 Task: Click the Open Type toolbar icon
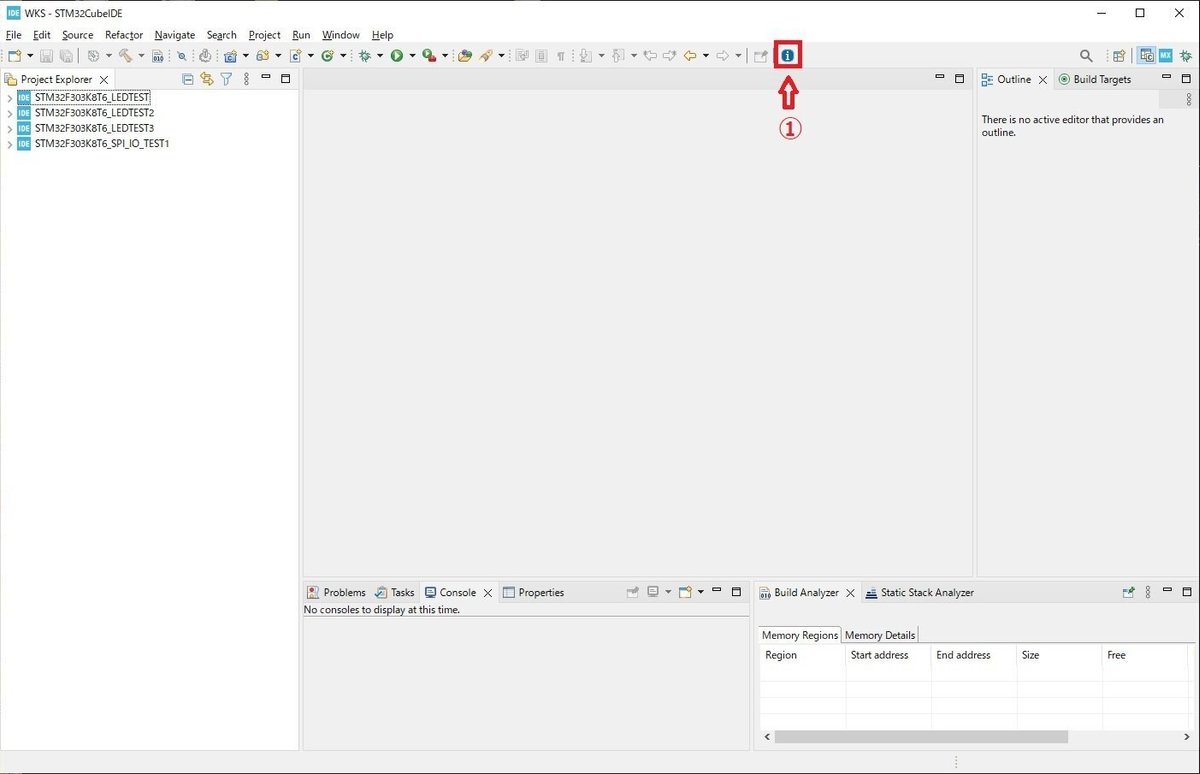click(464, 56)
